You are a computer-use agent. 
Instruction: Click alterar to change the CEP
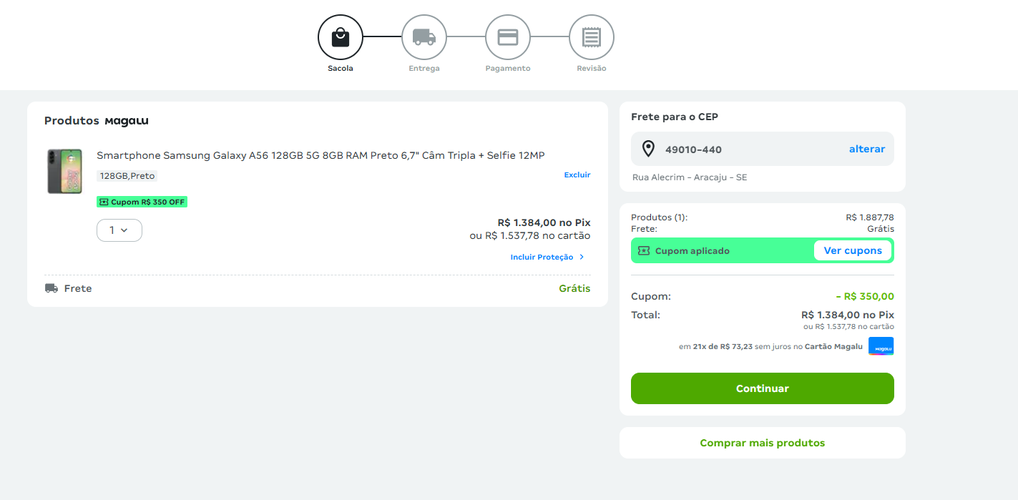tap(867, 149)
